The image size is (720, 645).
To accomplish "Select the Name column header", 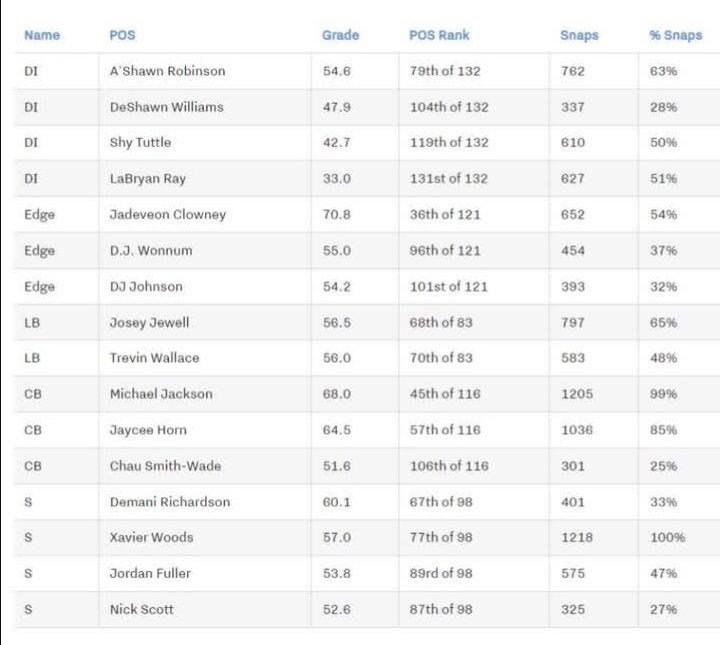I will [42, 35].
